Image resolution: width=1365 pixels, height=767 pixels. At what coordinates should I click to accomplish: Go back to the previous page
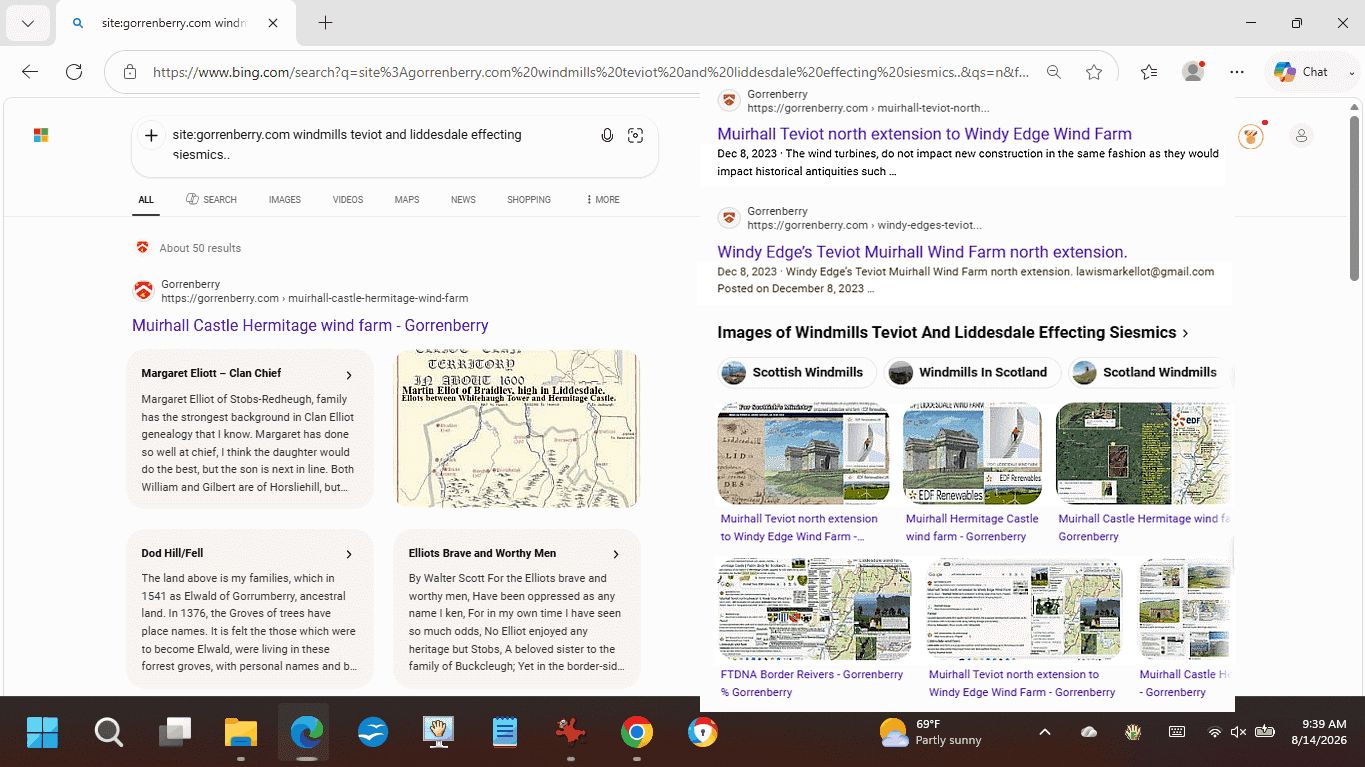[x=30, y=72]
